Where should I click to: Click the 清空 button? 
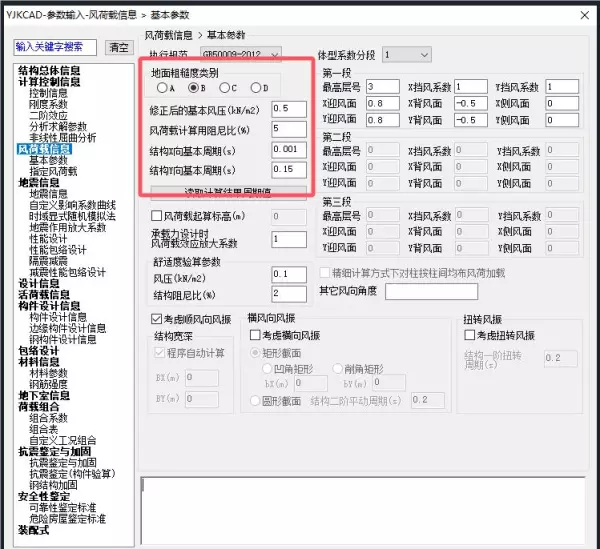119,47
